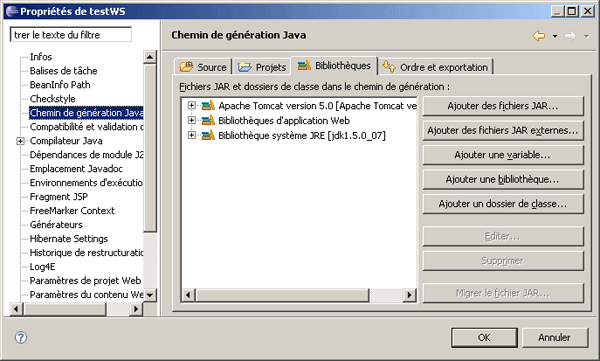Expand the Bibliothèques d'application Web node

pos(191,120)
